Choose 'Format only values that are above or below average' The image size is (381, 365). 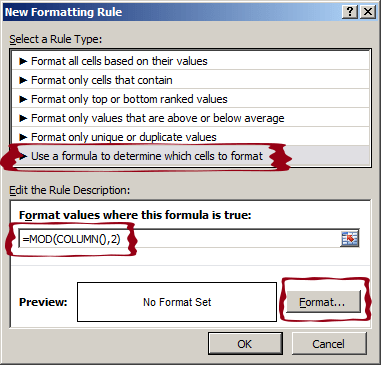coord(191,118)
